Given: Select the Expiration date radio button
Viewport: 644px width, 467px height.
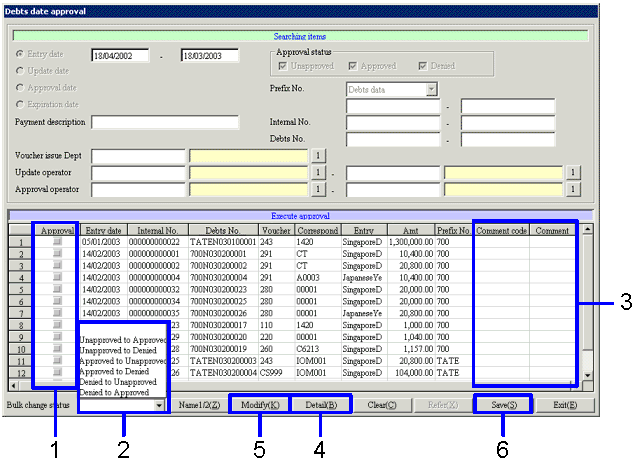Looking at the screenshot, I should pos(20,105).
